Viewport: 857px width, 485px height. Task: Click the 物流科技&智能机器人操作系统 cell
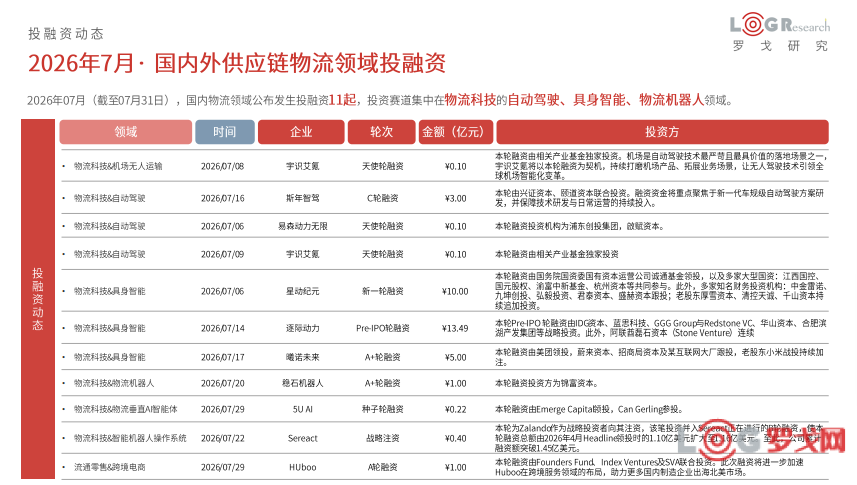coord(130,439)
